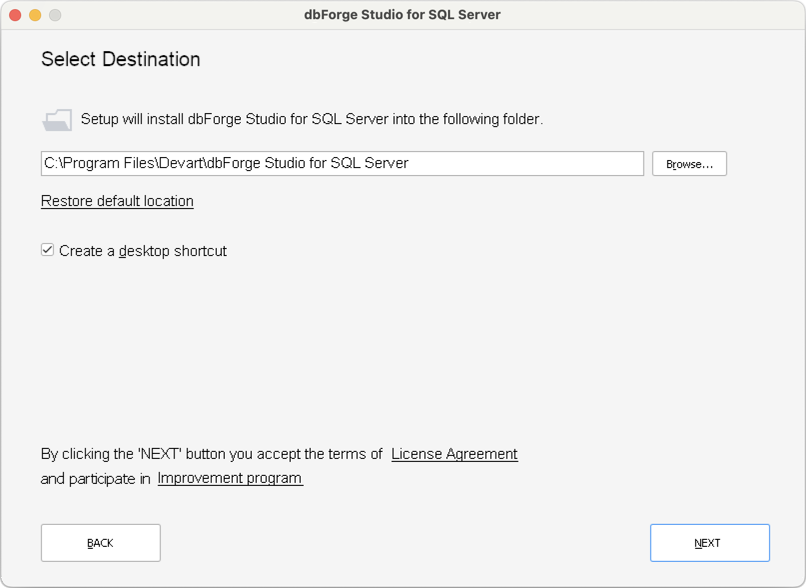Click the gray zoom window button
Viewport: 806px width, 588px height.
point(55,15)
